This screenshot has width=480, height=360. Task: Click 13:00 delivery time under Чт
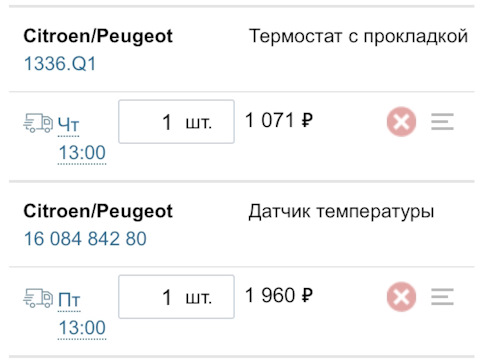pos(82,153)
